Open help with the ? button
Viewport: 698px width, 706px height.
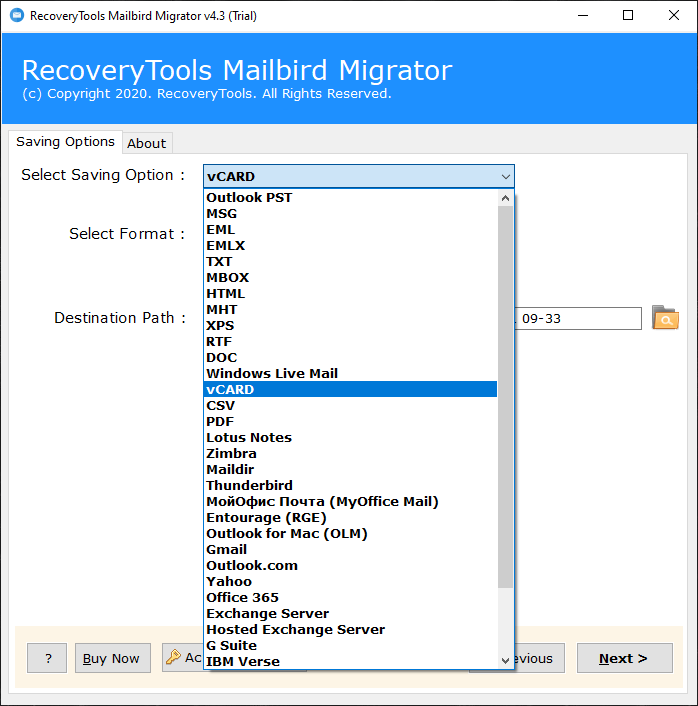click(47, 658)
